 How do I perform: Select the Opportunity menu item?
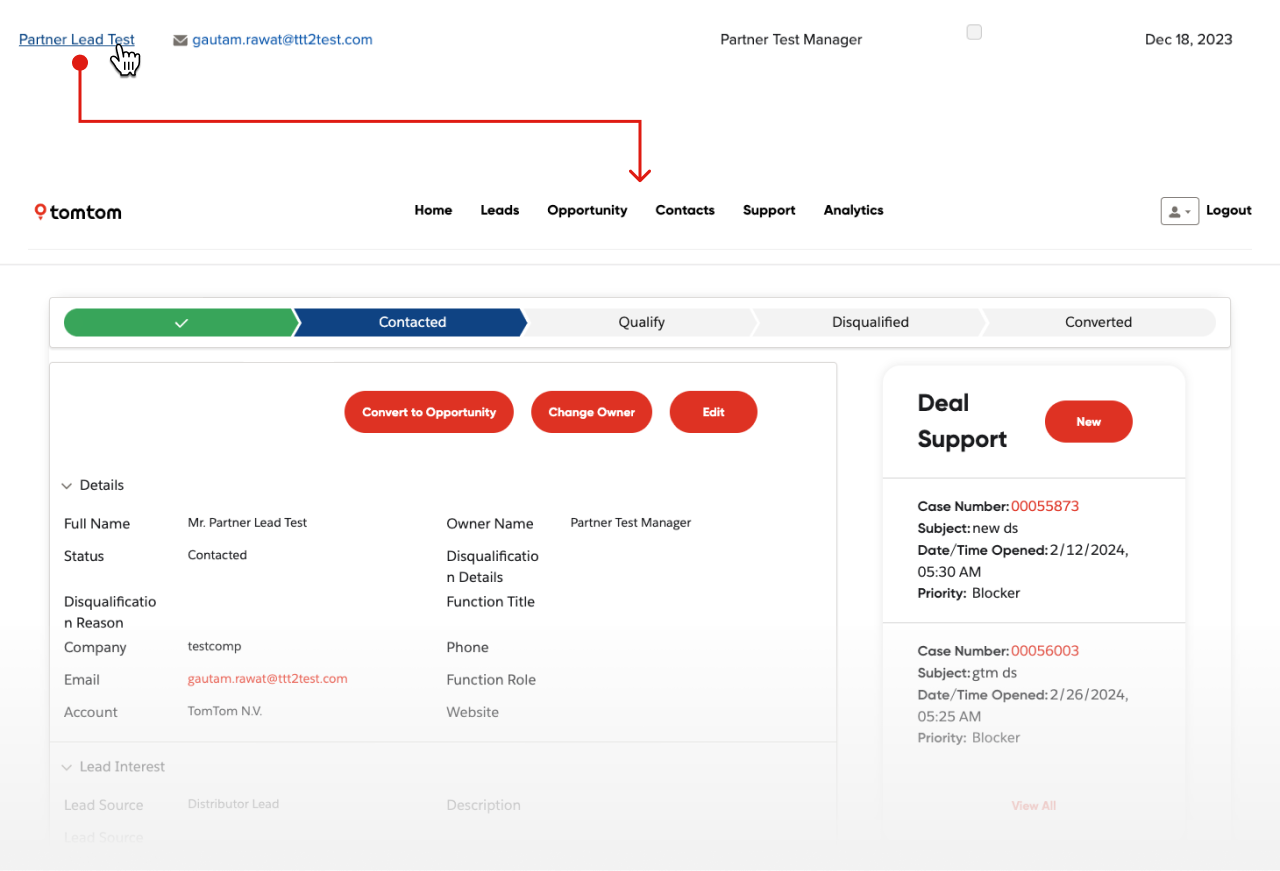587,210
